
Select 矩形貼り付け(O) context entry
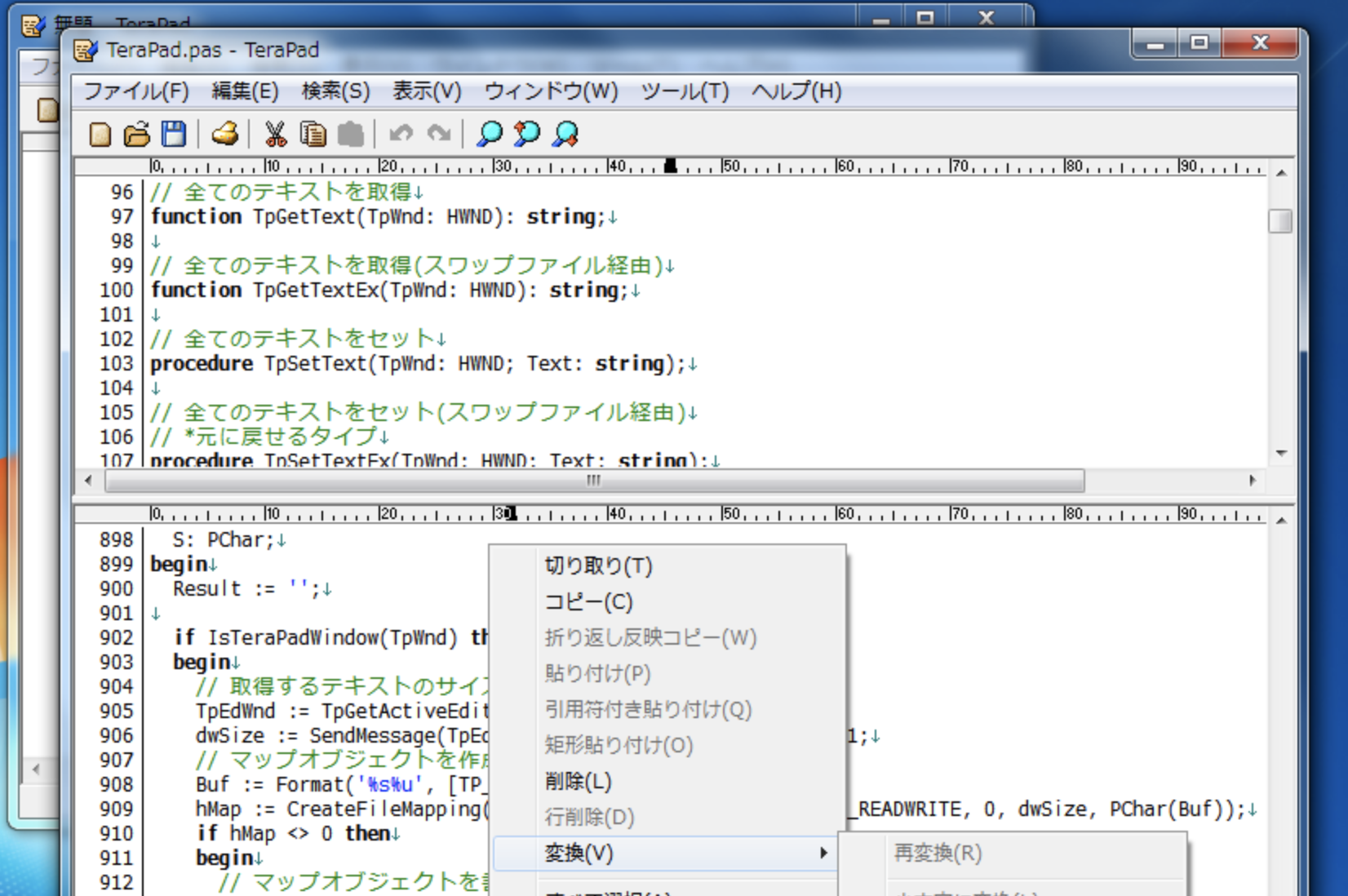click(667, 745)
